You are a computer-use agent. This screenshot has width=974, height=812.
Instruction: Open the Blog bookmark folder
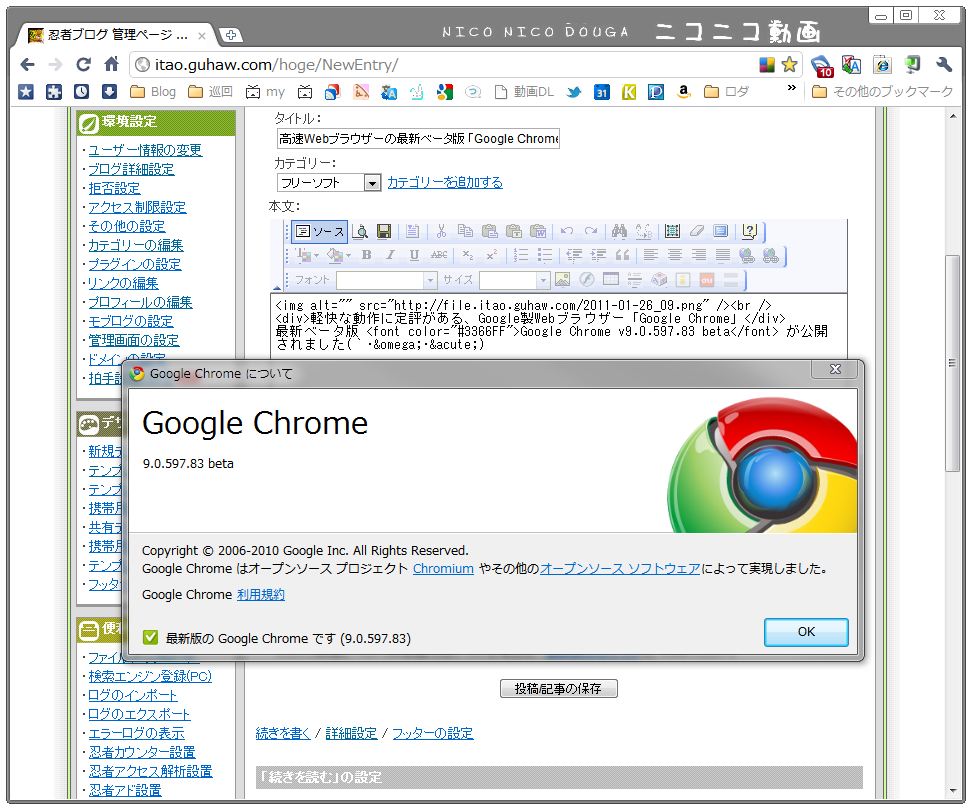153,92
